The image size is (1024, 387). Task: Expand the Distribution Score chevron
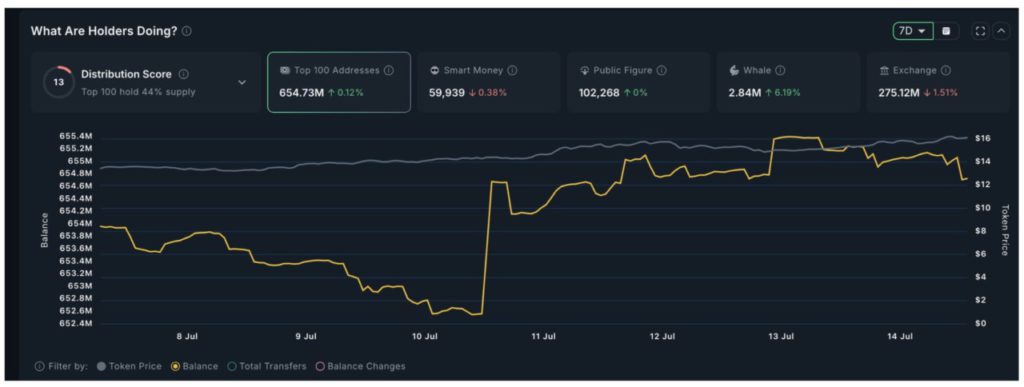tap(242, 82)
